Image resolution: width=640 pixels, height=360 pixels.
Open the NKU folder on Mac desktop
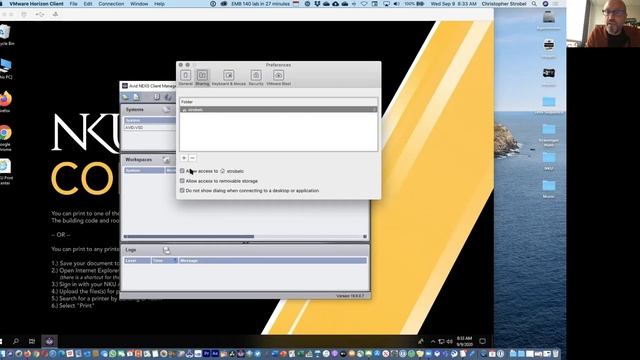(x=549, y=160)
